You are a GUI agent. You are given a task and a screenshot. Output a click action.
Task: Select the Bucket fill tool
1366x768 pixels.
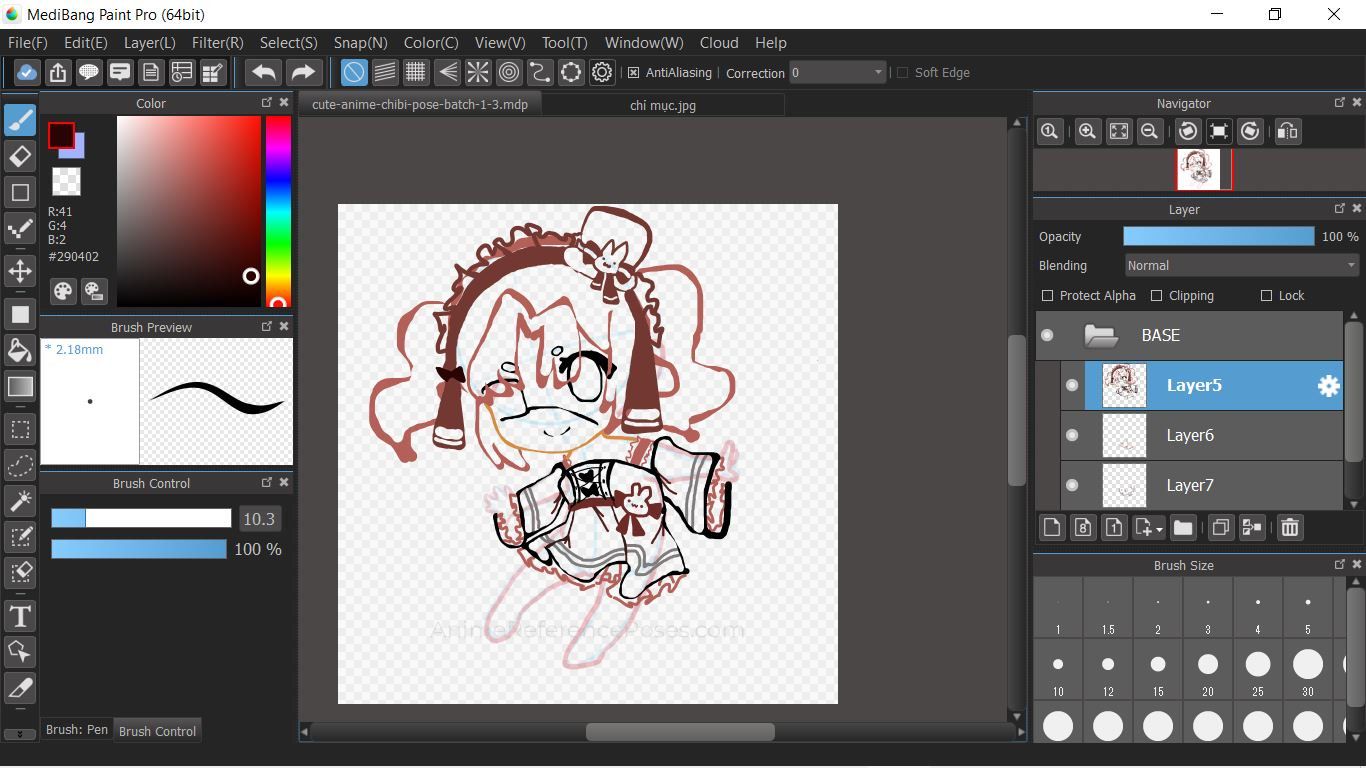[20, 350]
